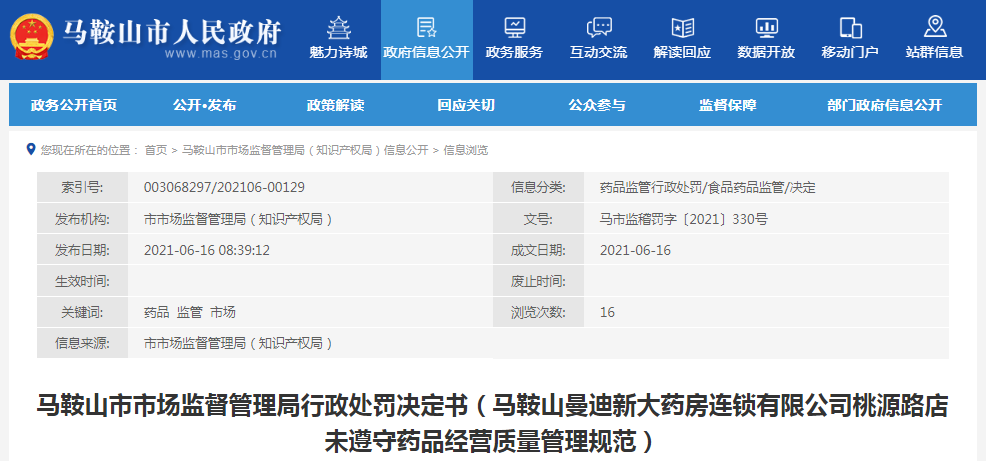
Task: Go to 政策解读 section
Action: 335,105
